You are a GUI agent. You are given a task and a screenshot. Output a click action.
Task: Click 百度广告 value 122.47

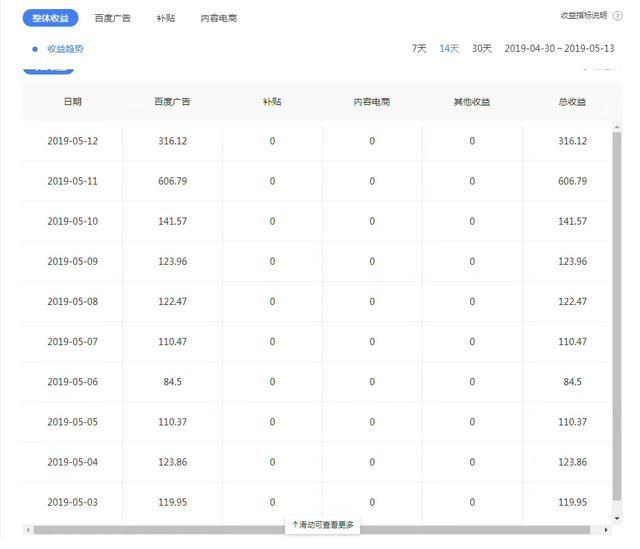tap(172, 301)
